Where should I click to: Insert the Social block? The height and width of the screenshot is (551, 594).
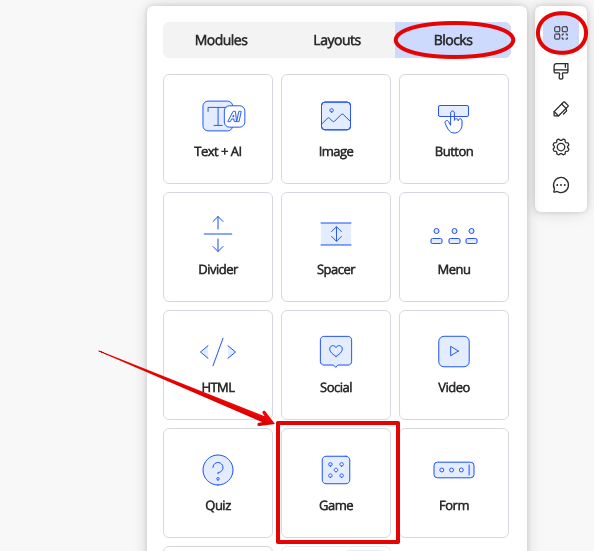tap(336, 365)
